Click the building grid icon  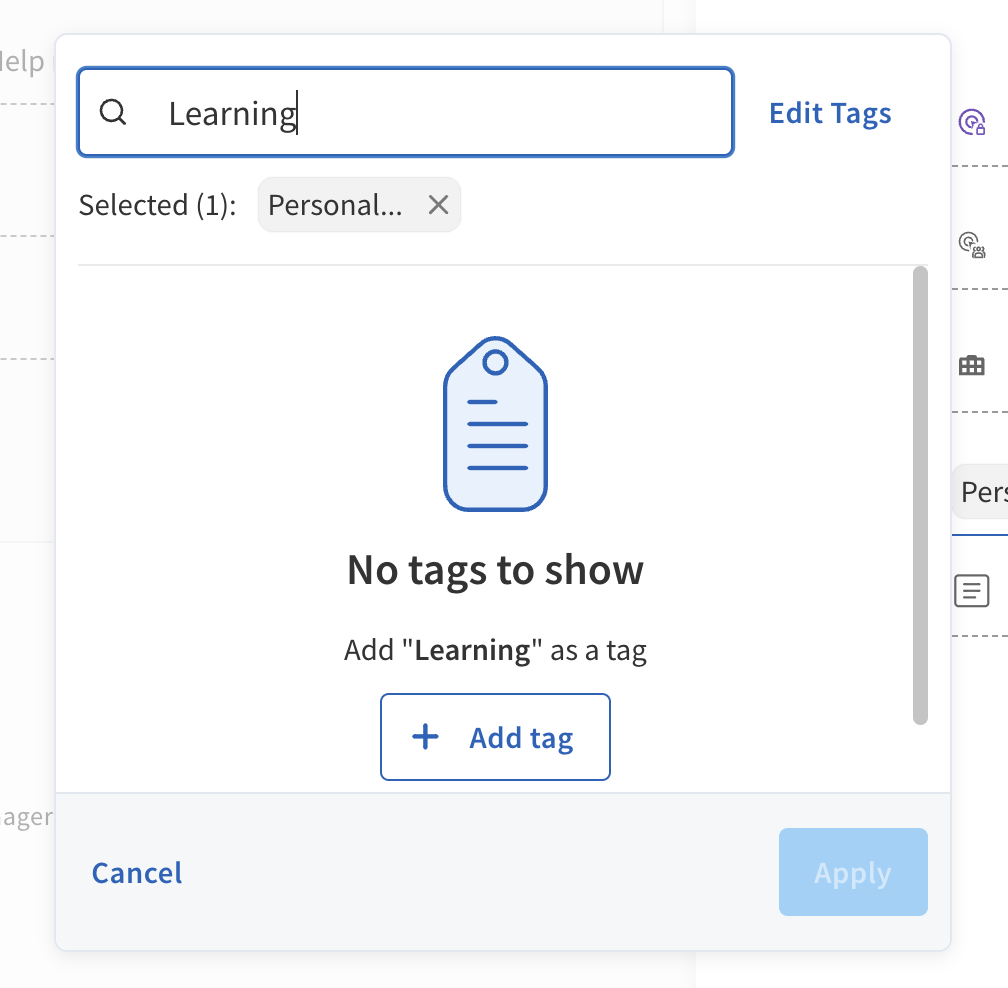click(x=971, y=366)
